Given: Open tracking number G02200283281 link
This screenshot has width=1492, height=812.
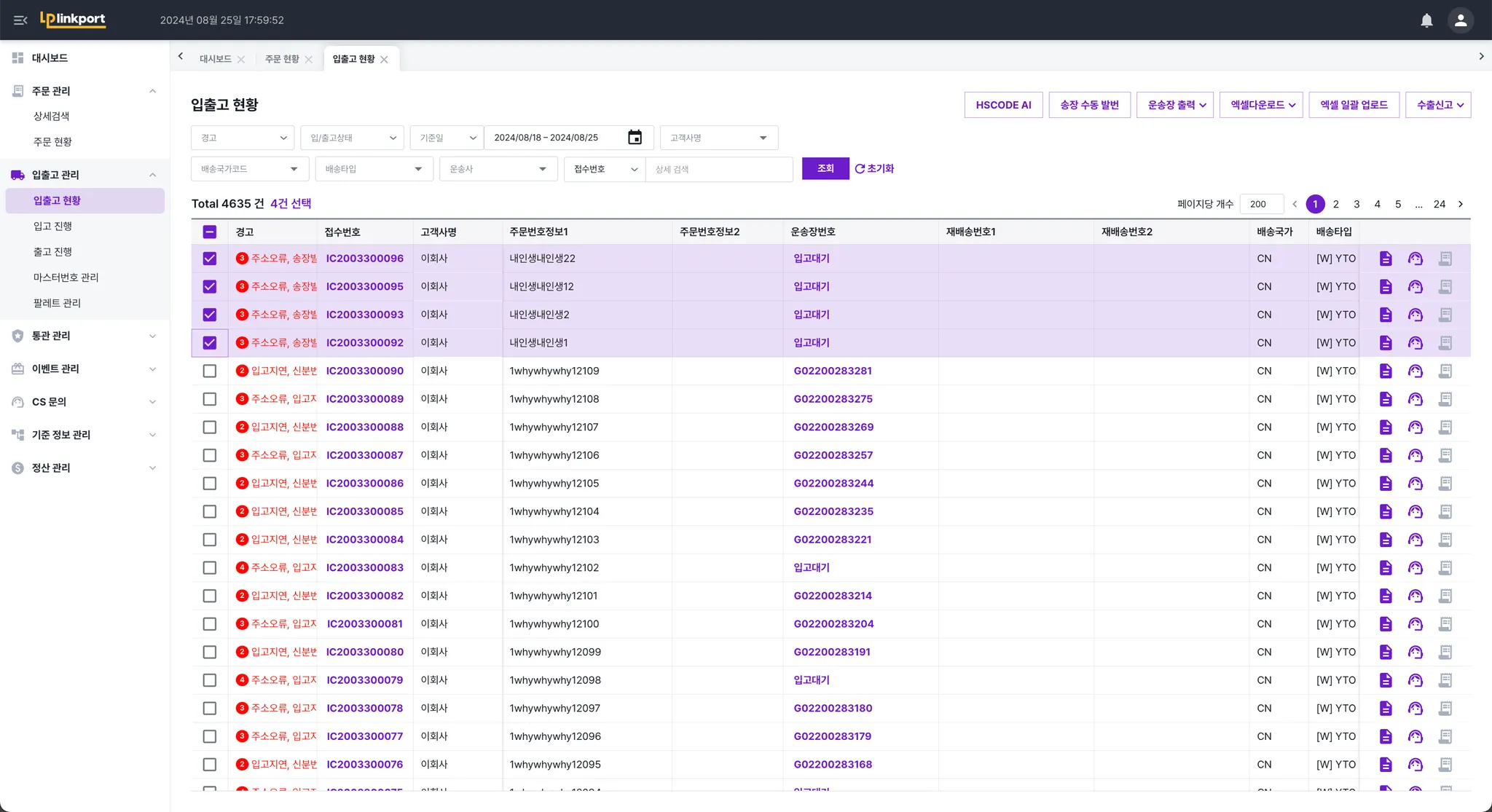Looking at the screenshot, I should pos(833,371).
